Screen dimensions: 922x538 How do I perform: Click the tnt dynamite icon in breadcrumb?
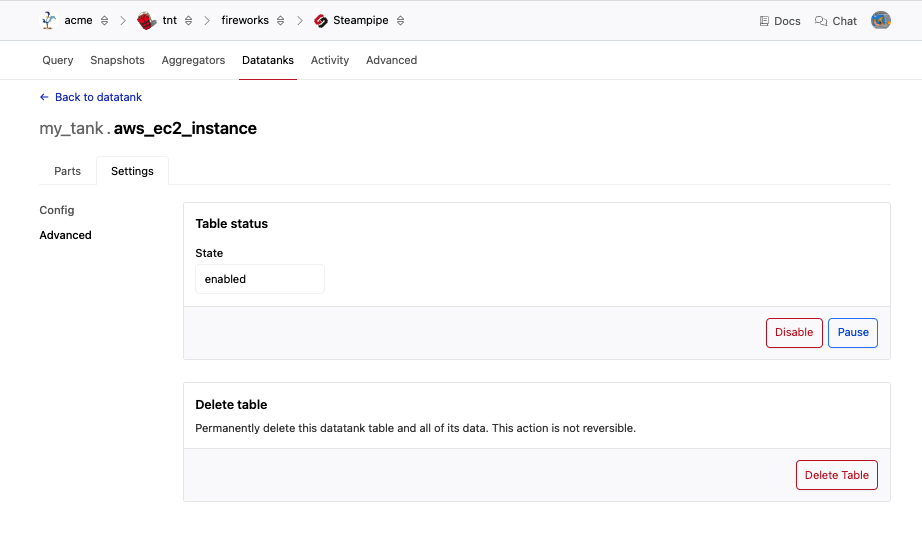coord(146,20)
